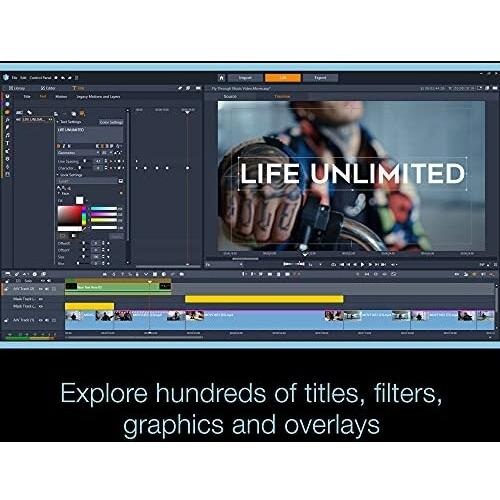Viewport: 500px width, 500px height.
Task: Click the eyedropper beside the color picker
Action: 84,228
